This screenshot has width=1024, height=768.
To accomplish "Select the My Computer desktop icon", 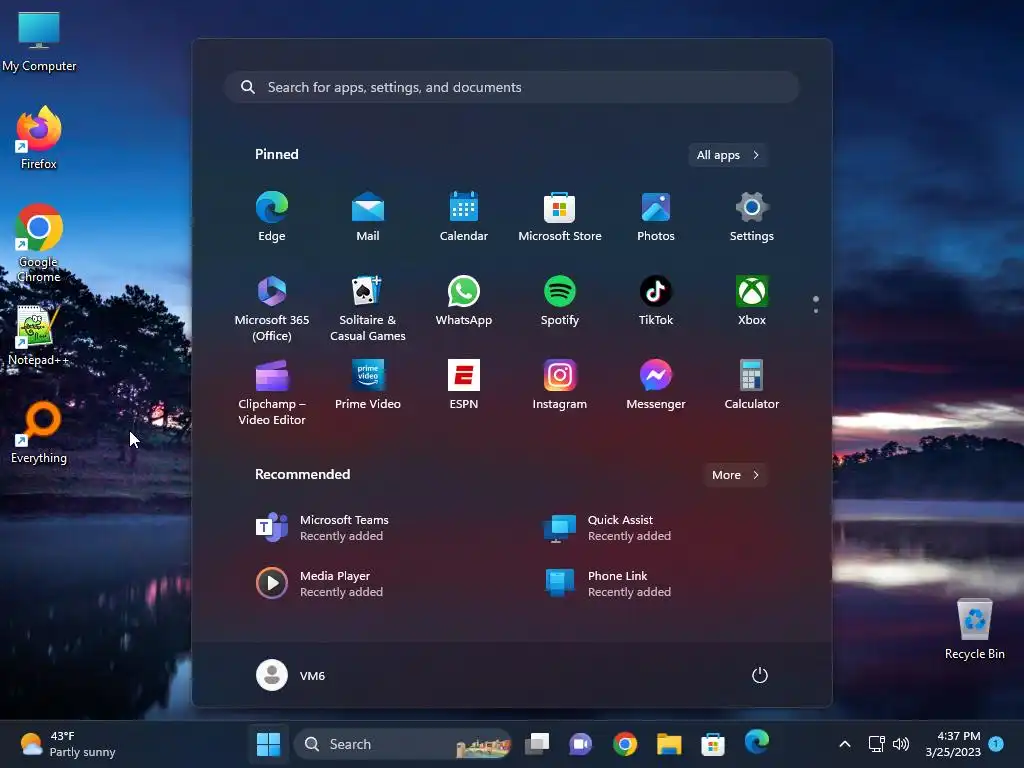I will tap(39, 41).
